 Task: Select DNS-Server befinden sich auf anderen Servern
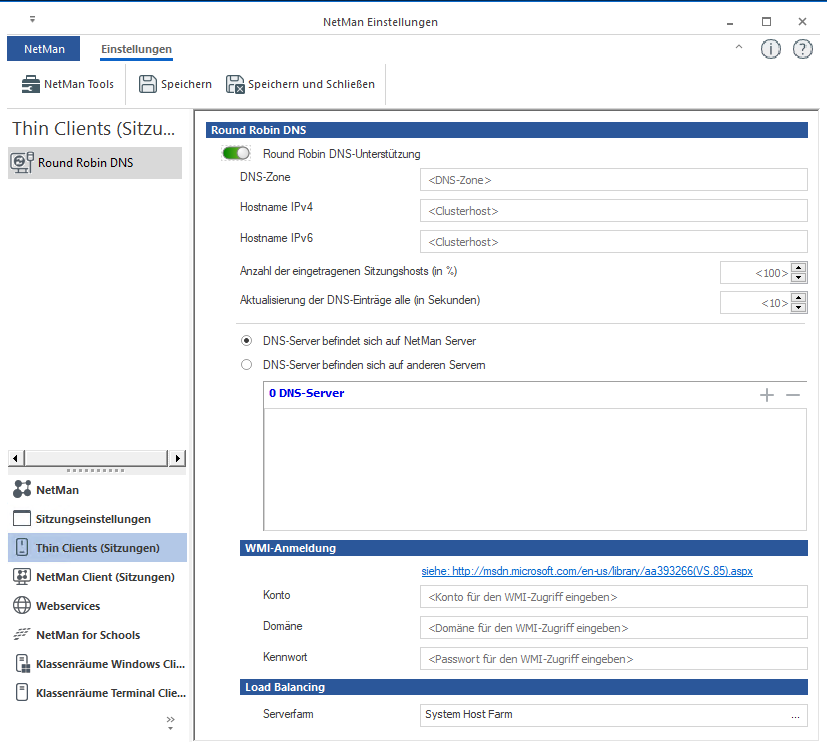[247, 365]
